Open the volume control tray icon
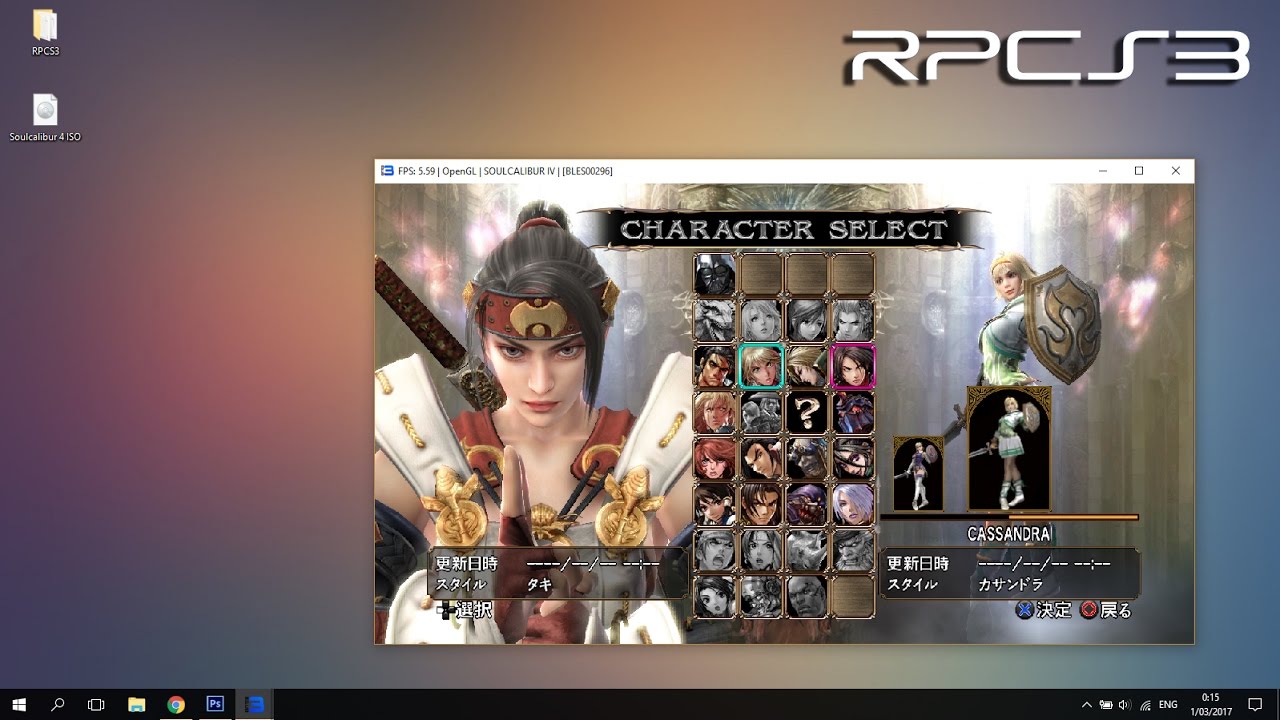 1125,704
